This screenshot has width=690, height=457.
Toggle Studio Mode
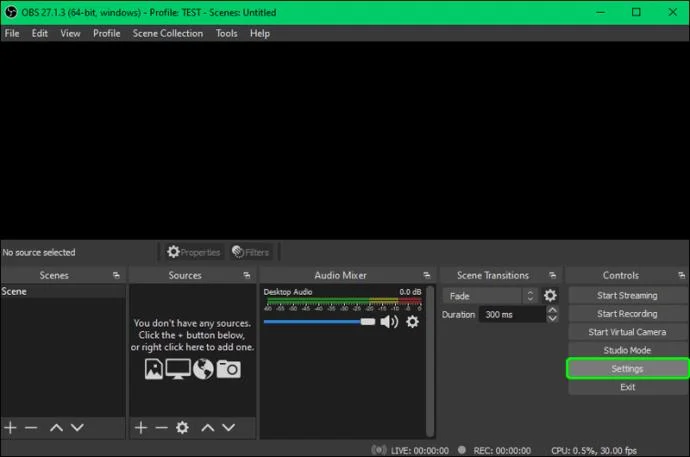627,350
